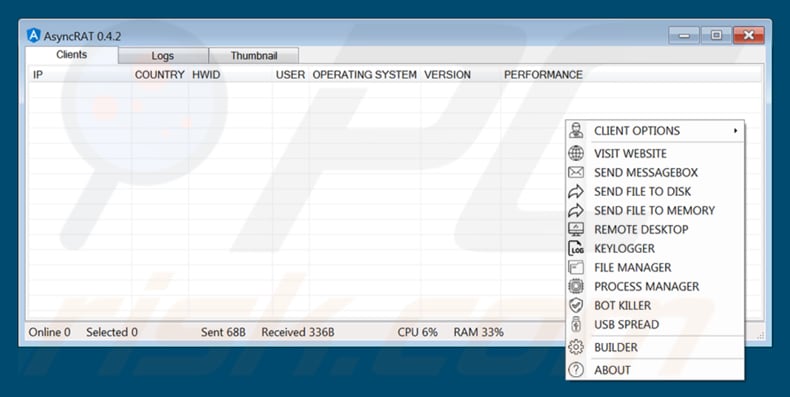Minimize the AsyncRAT window
The width and height of the screenshot is (790, 397).
click(684, 35)
